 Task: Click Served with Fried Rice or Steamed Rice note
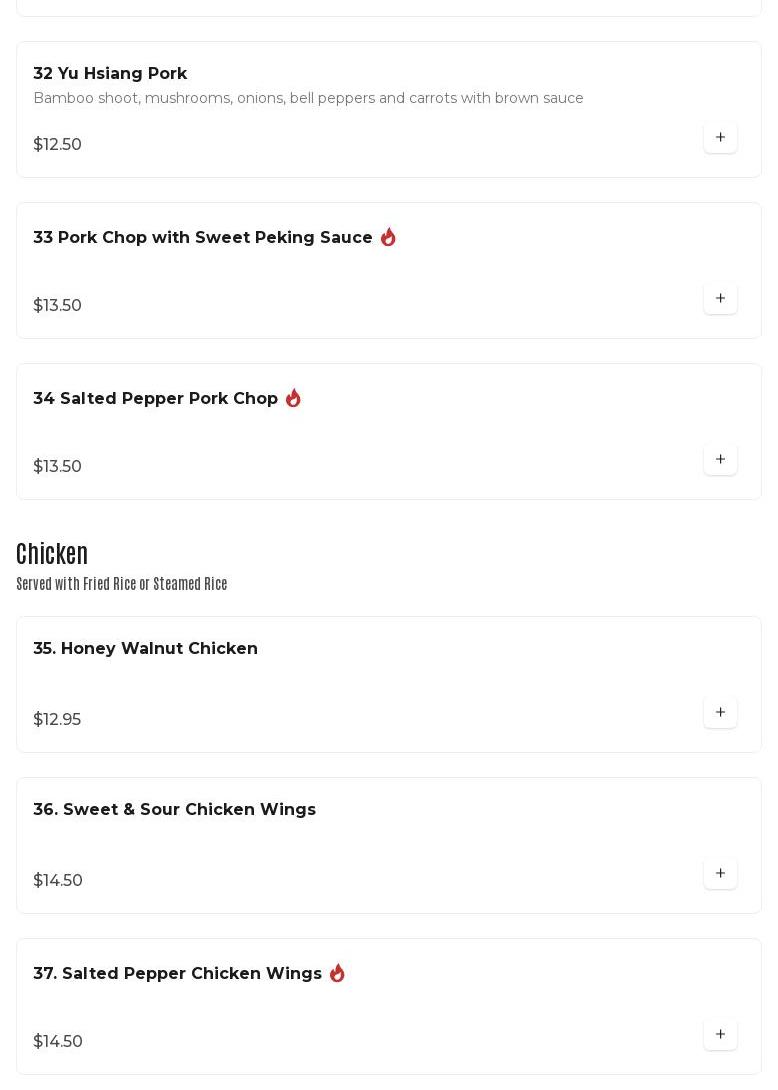tap(122, 584)
